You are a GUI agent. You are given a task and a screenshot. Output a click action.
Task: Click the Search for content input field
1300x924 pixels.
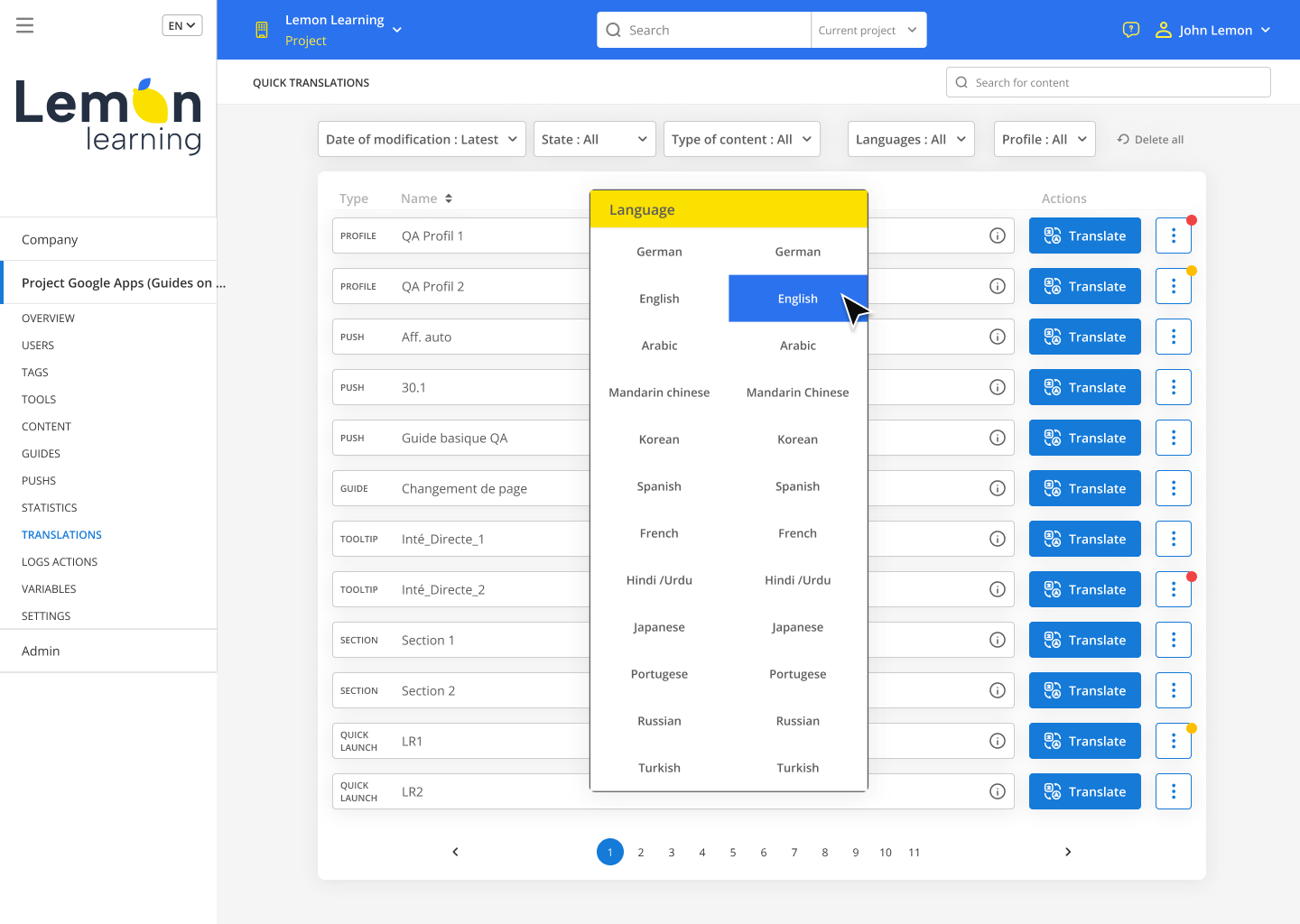(x=1108, y=82)
